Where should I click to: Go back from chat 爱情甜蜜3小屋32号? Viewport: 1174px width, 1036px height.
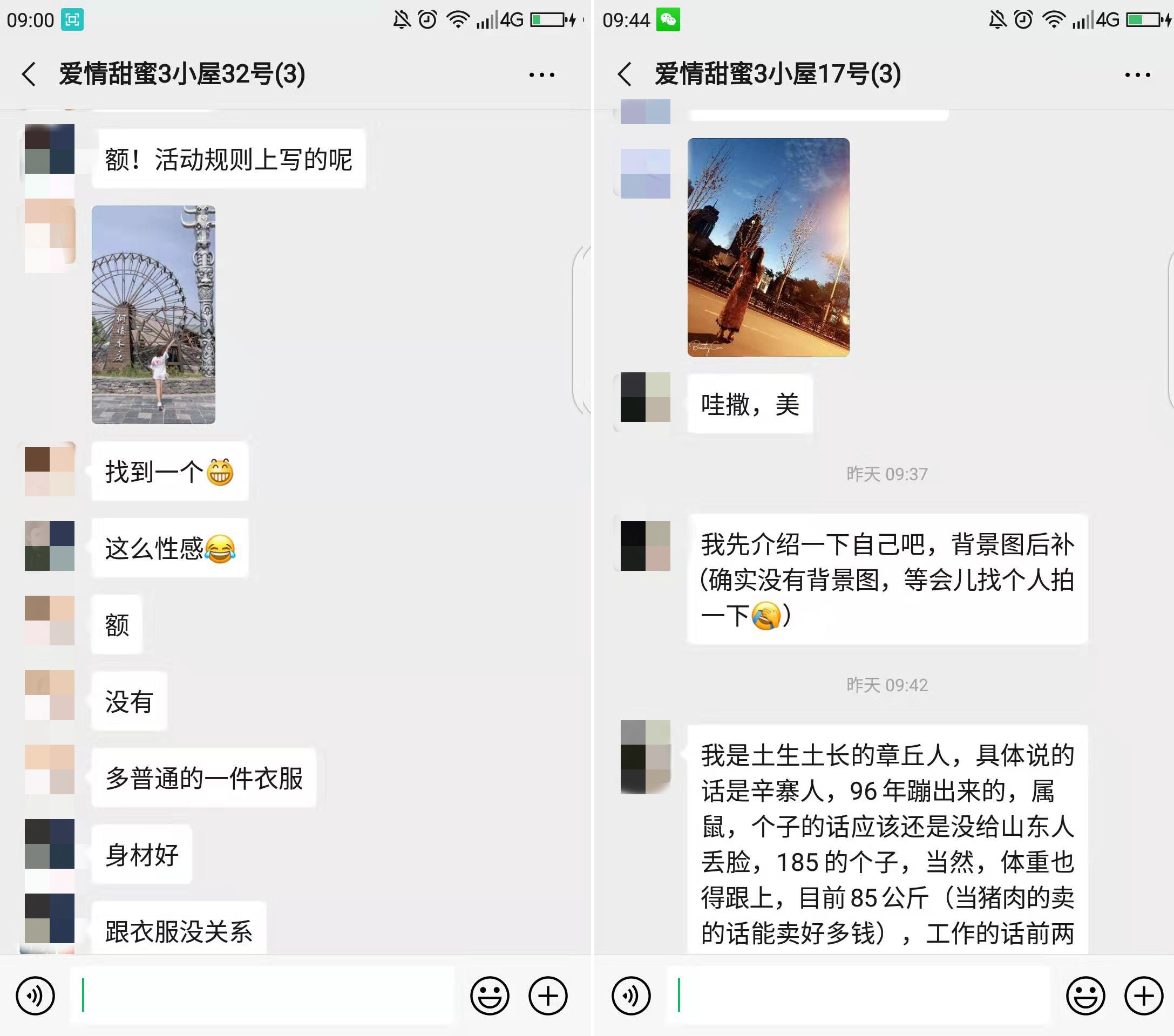(x=29, y=74)
